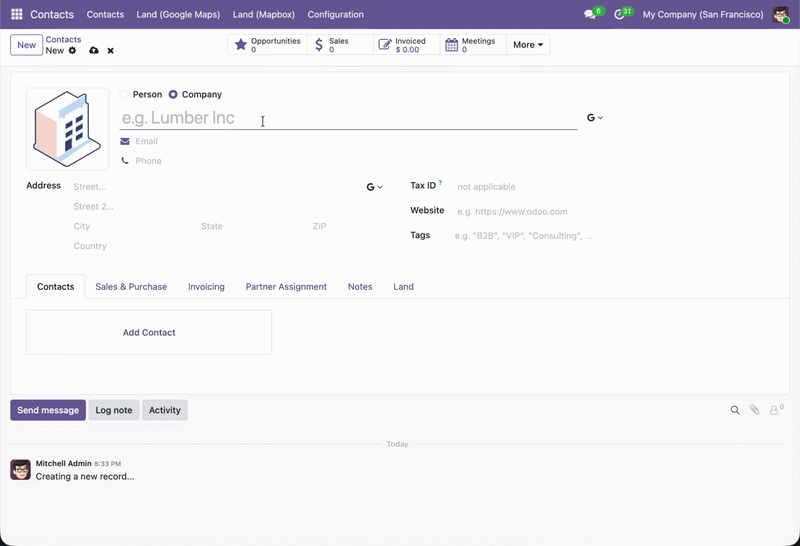Click the followers icon in the chatter
The height and width of the screenshot is (546, 800).
[777, 409]
